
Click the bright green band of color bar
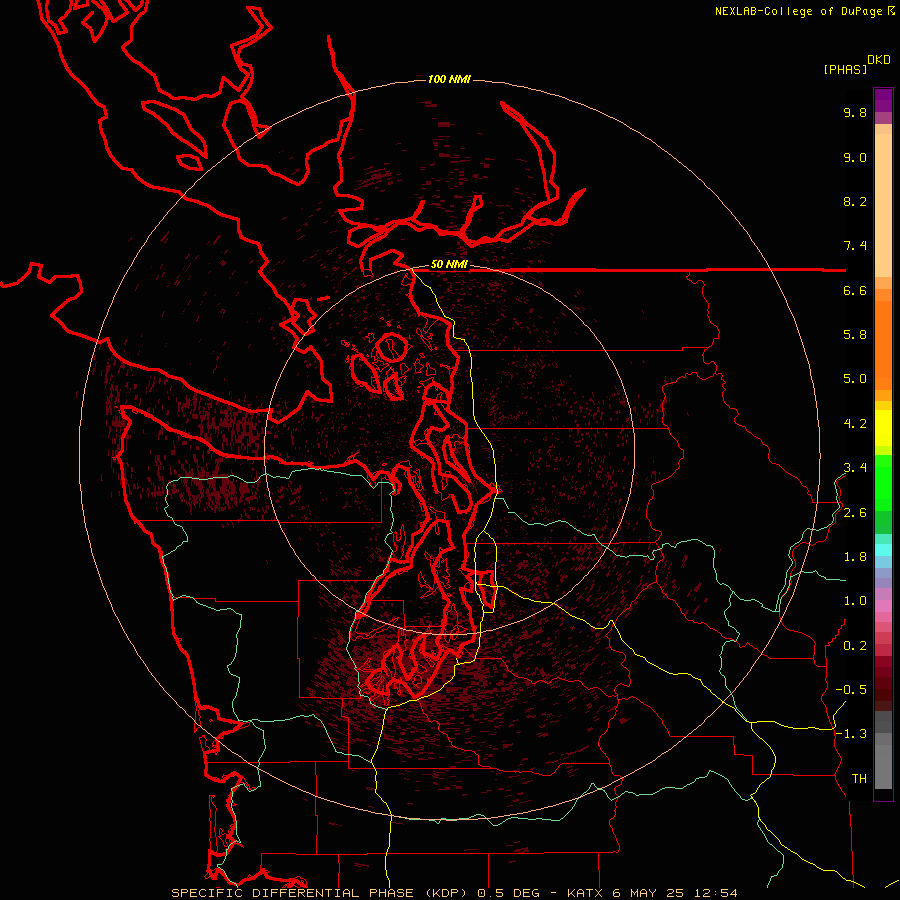(883, 483)
